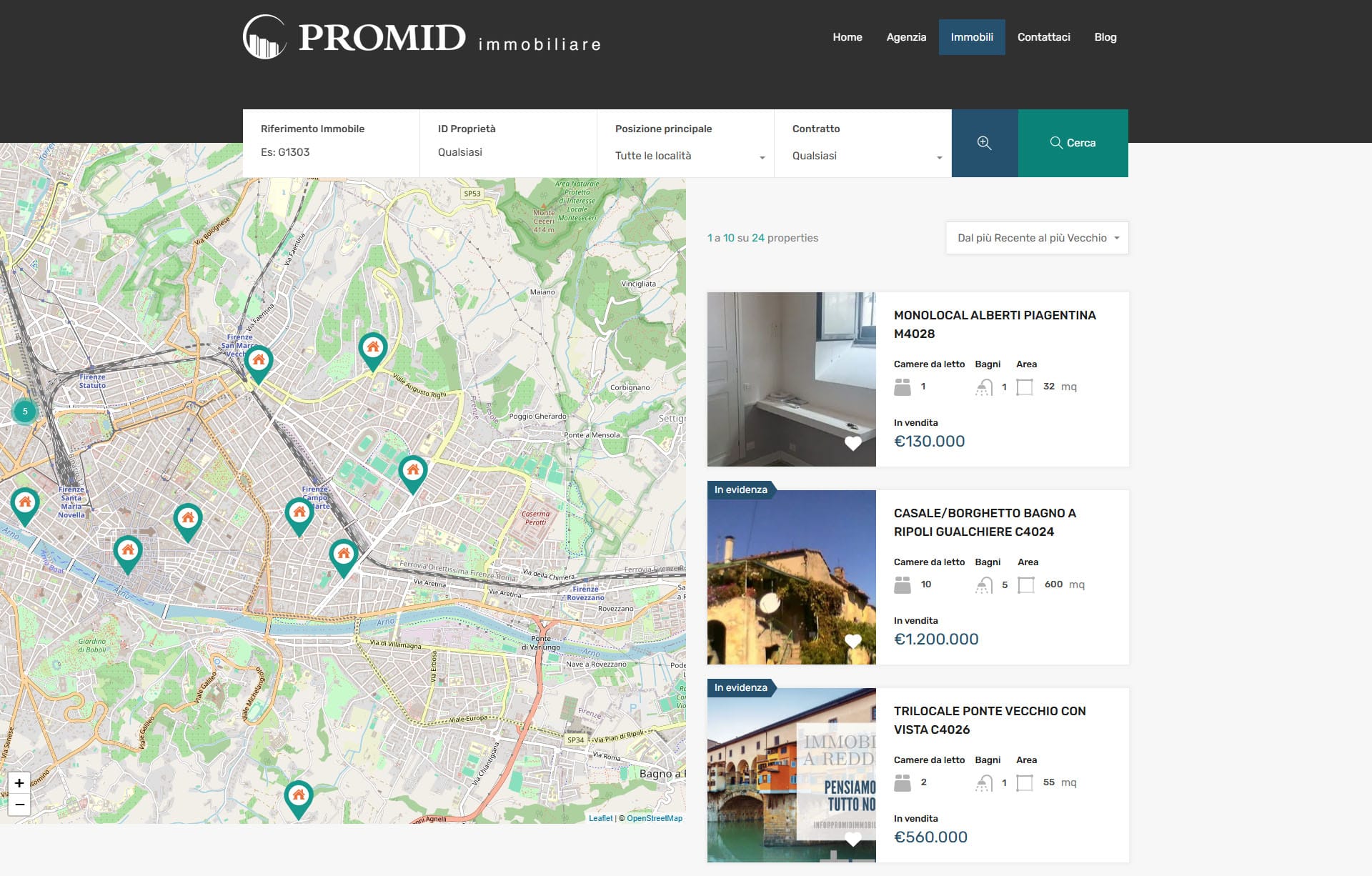Zoom in the map with plus button
This screenshot has width=1372, height=876.
tap(19, 782)
